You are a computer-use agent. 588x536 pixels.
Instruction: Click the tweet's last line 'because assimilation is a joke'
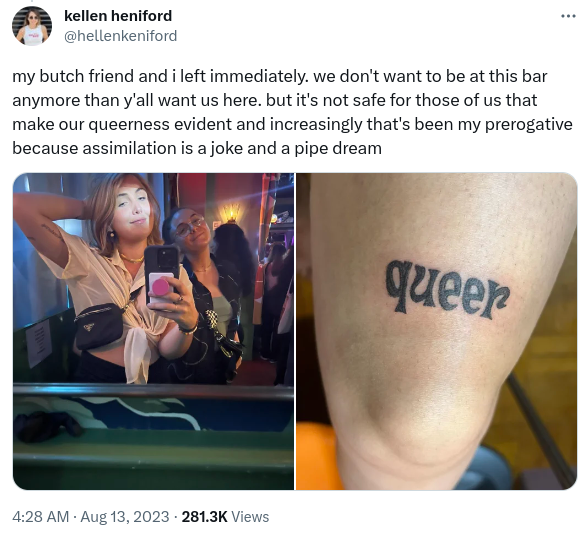[197, 148]
